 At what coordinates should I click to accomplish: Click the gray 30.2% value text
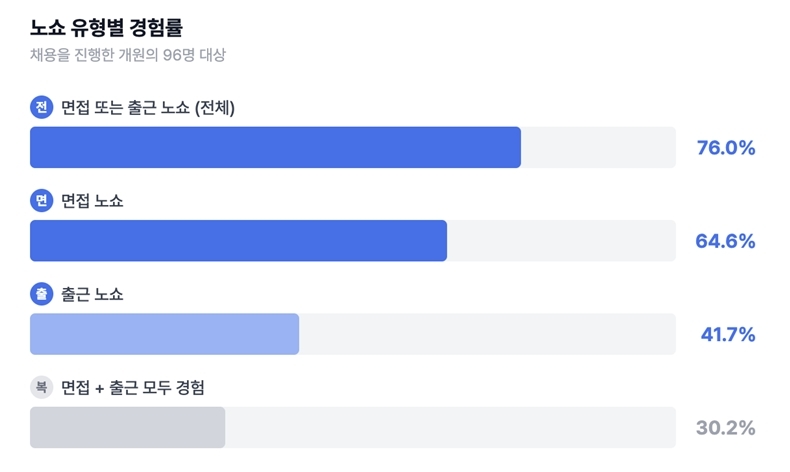(x=725, y=428)
